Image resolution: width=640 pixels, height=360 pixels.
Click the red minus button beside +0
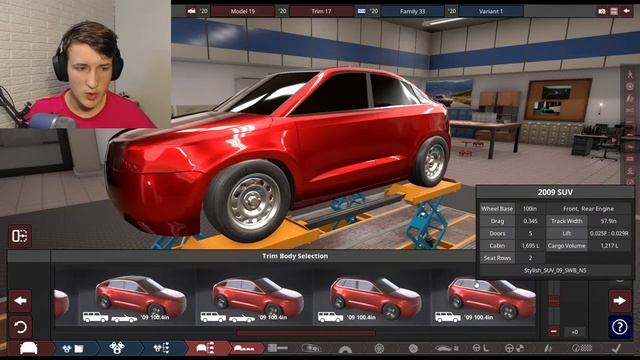click(554, 332)
